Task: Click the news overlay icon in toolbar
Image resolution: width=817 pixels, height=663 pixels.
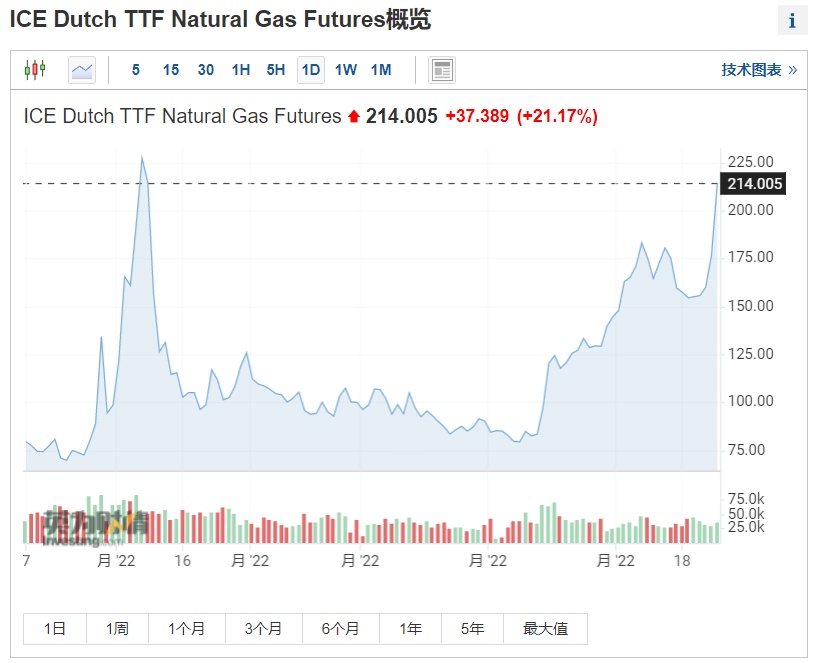Action: tap(442, 70)
